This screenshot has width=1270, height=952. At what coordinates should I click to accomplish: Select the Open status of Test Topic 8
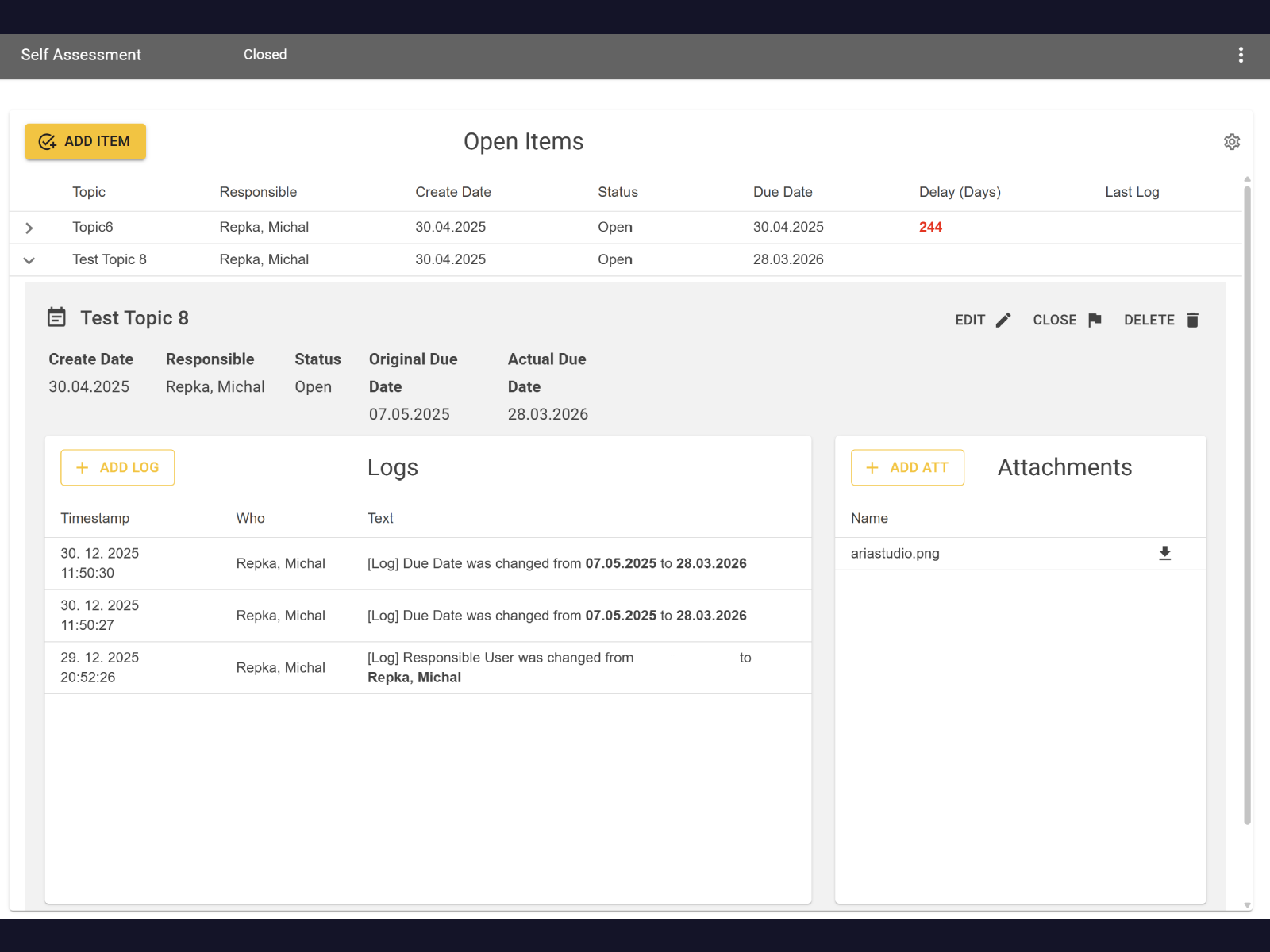[313, 386]
